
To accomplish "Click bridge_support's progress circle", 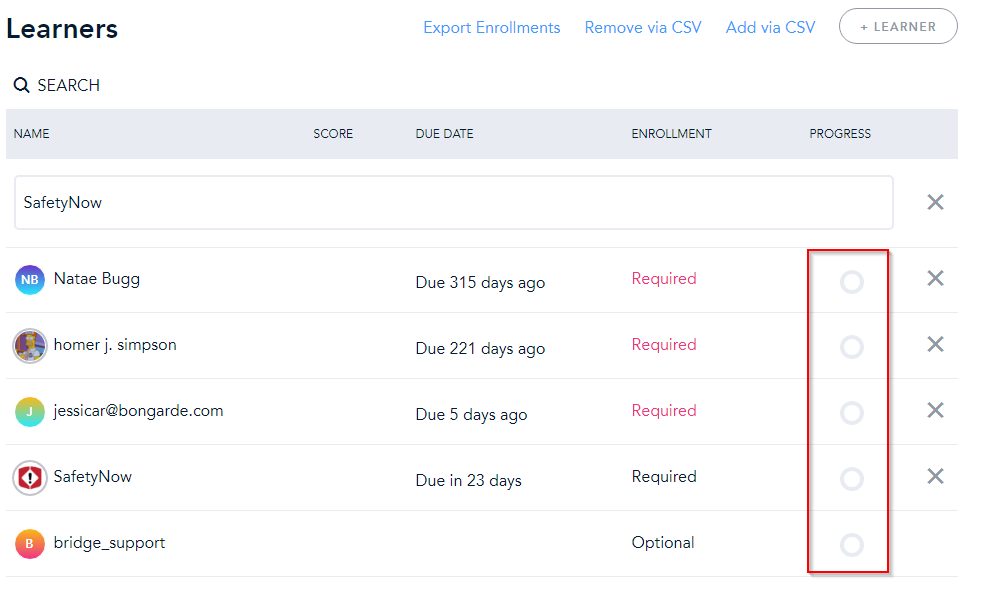I will pos(851,545).
